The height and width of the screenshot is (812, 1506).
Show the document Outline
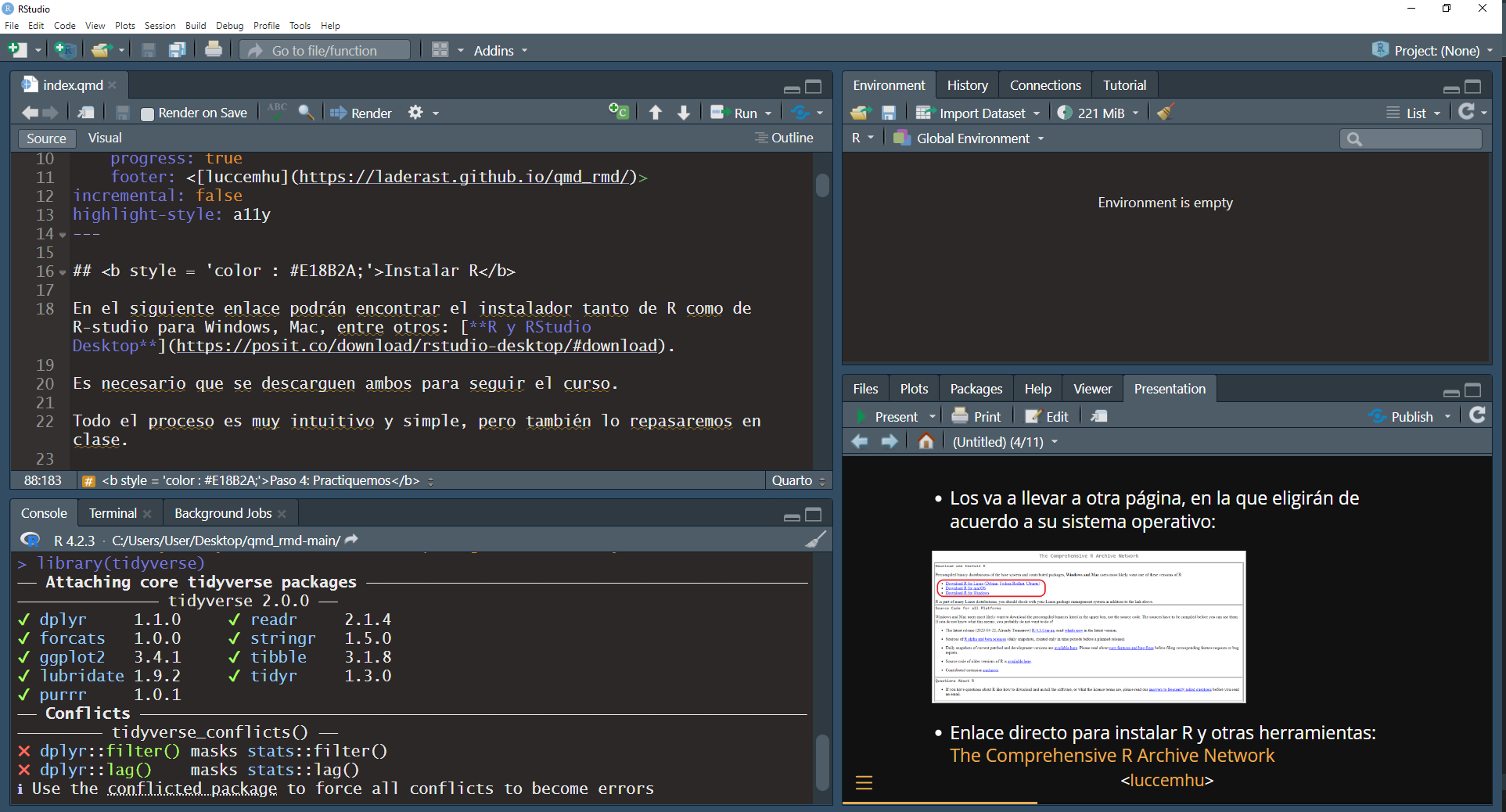click(x=785, y=138)
